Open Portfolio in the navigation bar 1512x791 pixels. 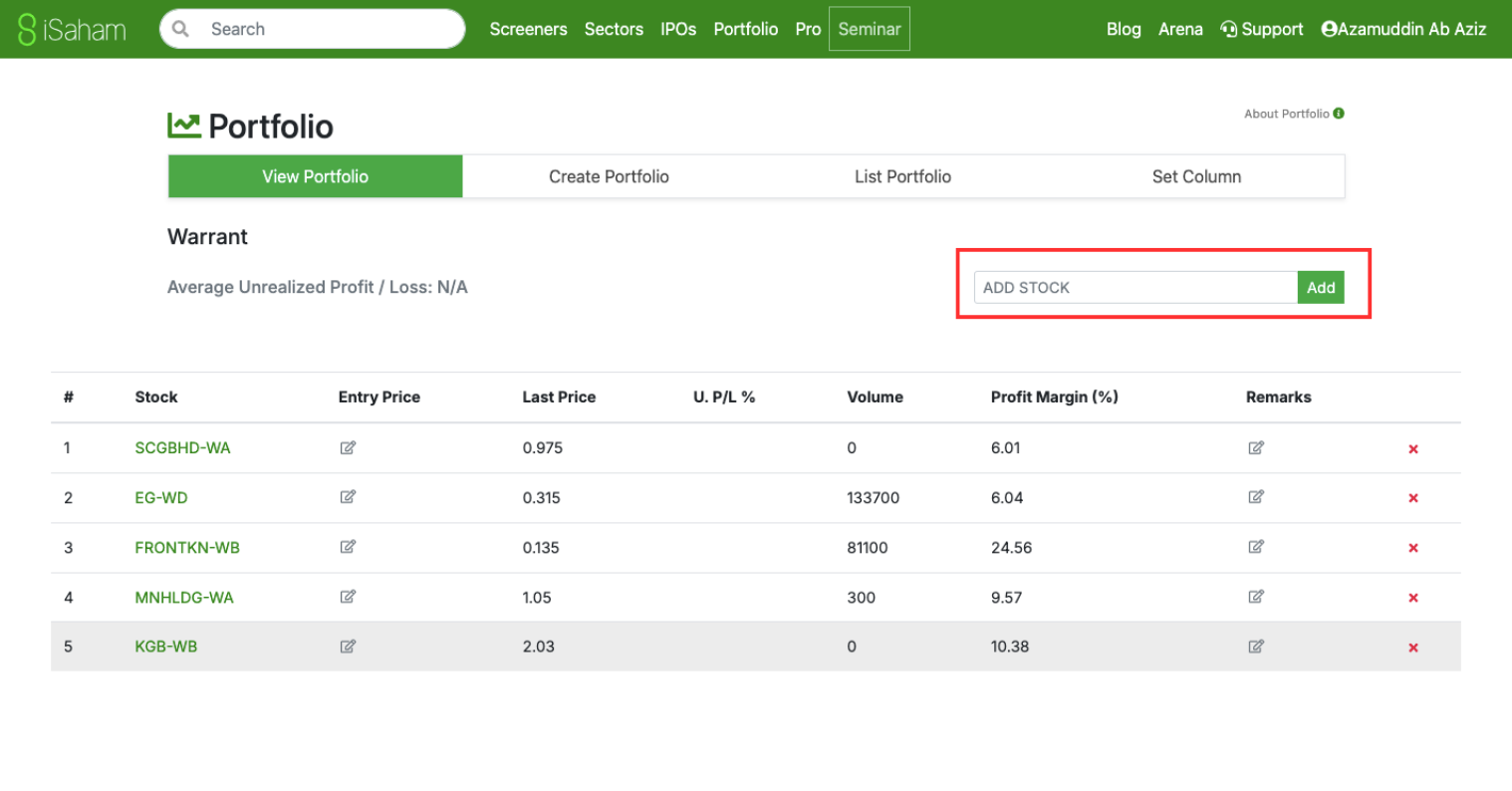745,29
